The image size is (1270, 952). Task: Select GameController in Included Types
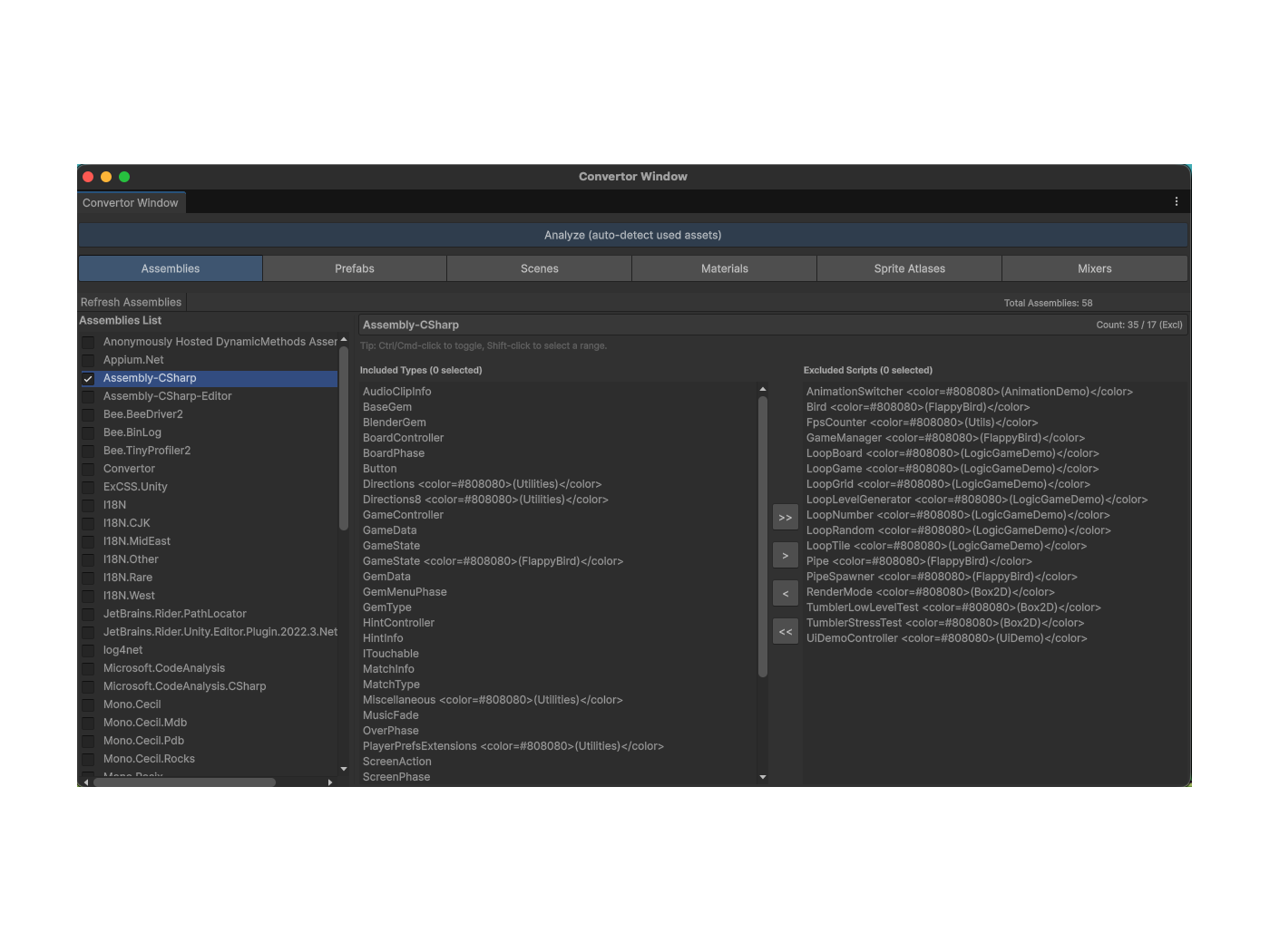pyautogui.click(x=404, y=515)
